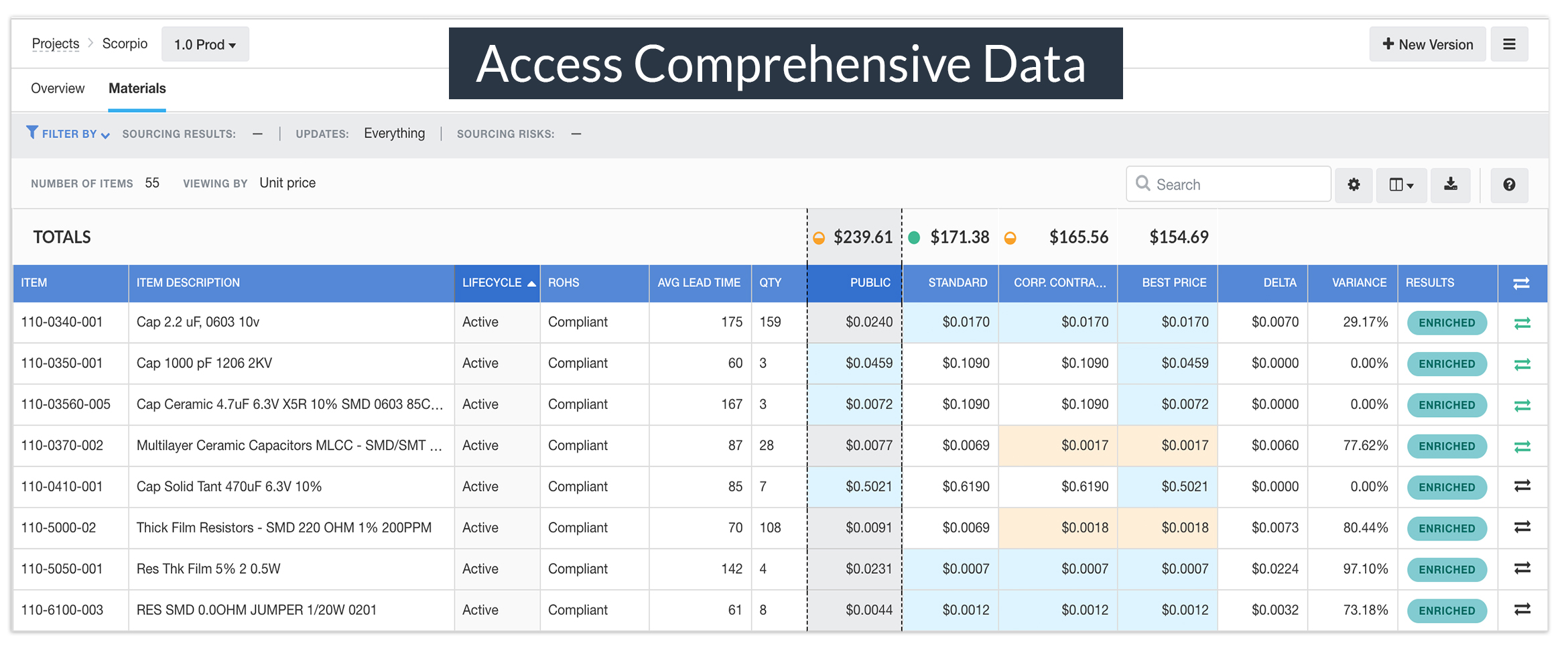Click the Scorpio breadcrumb
This screenshot has width=1568, height=645.
(125, 44)
